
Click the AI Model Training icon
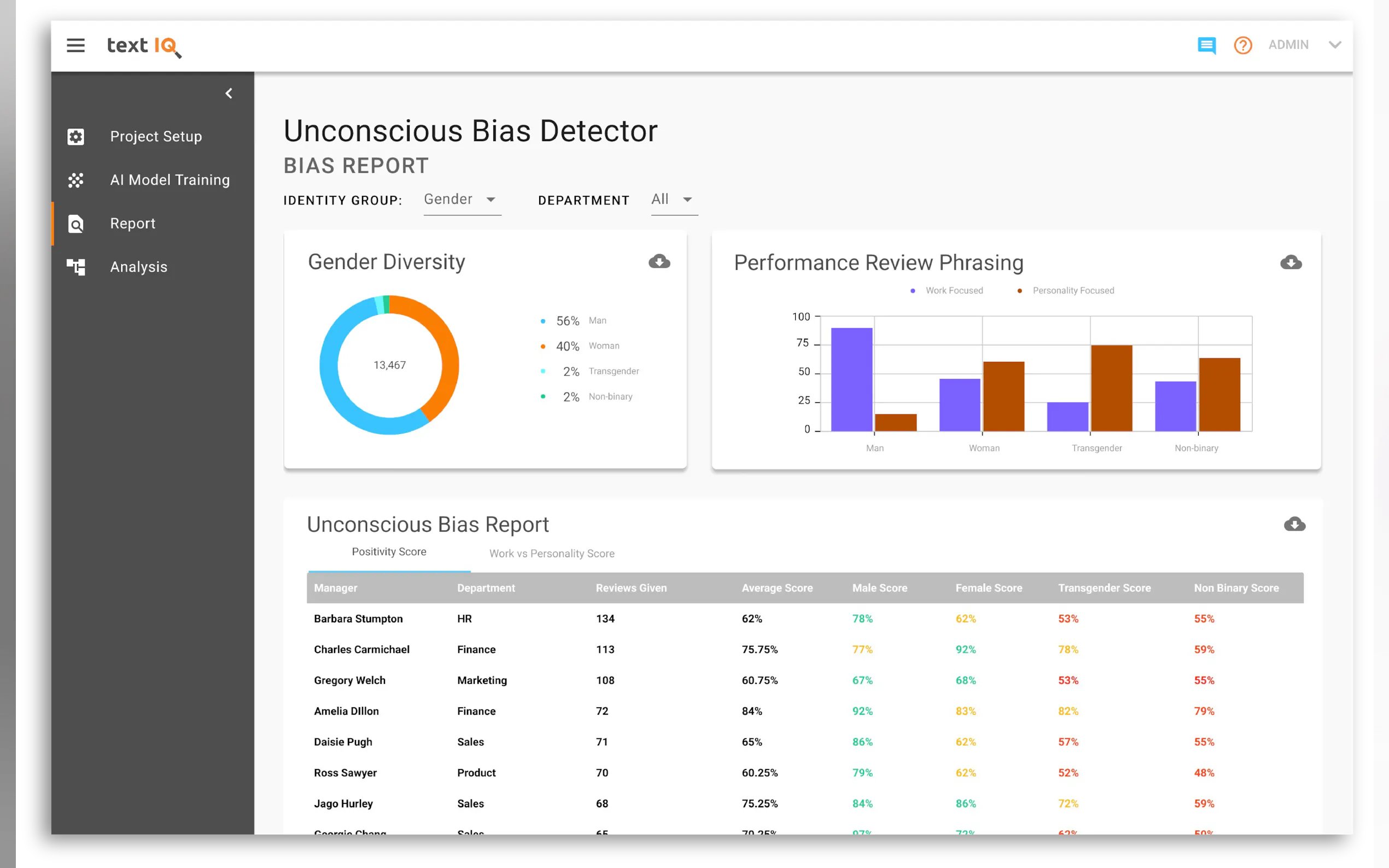pos(76,180)
